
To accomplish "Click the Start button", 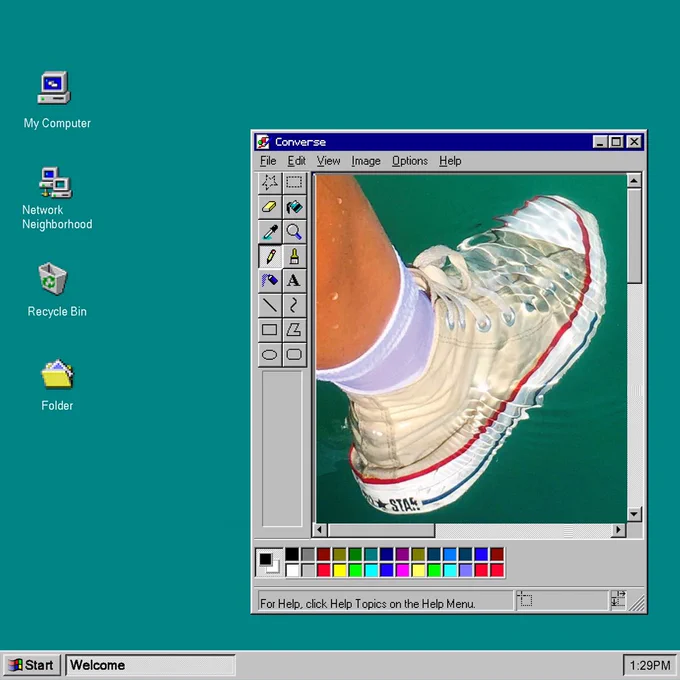I will pos(31,665).
